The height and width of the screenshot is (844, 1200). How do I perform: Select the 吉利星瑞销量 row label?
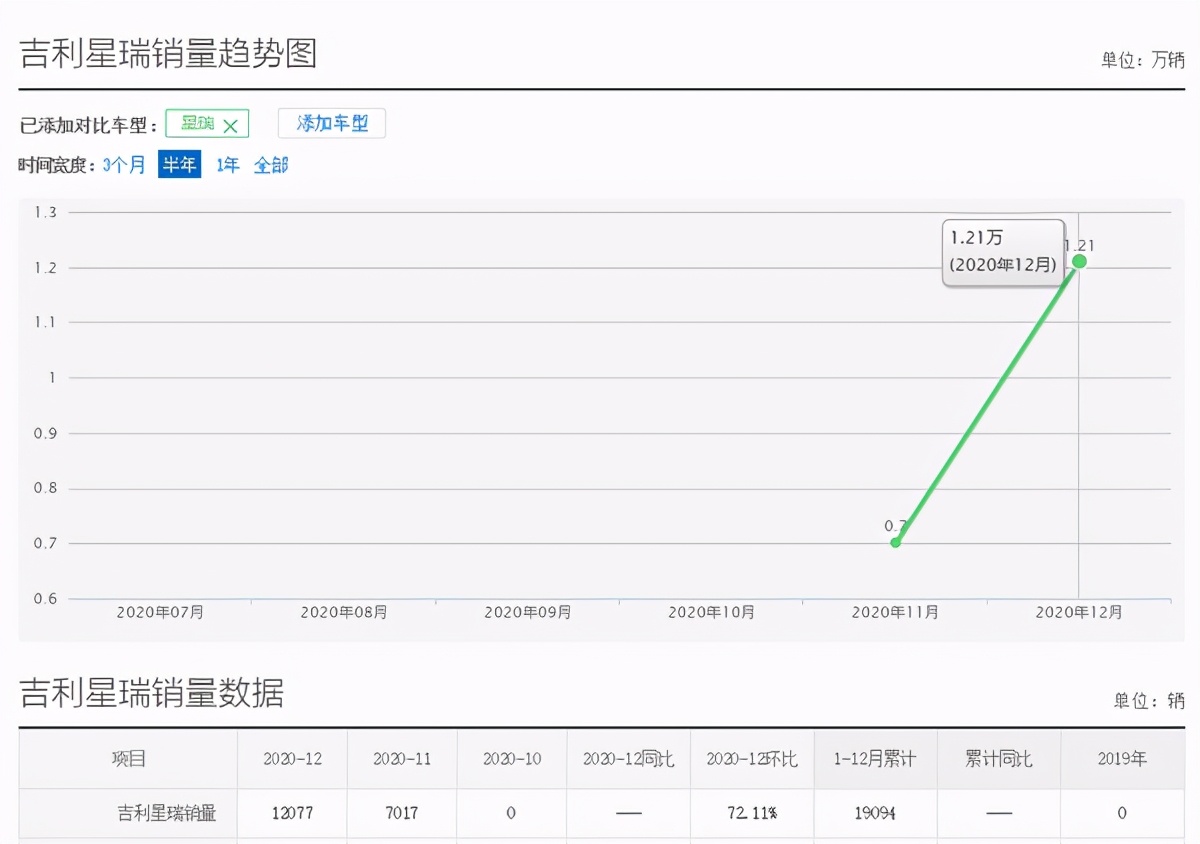(166, 813)
